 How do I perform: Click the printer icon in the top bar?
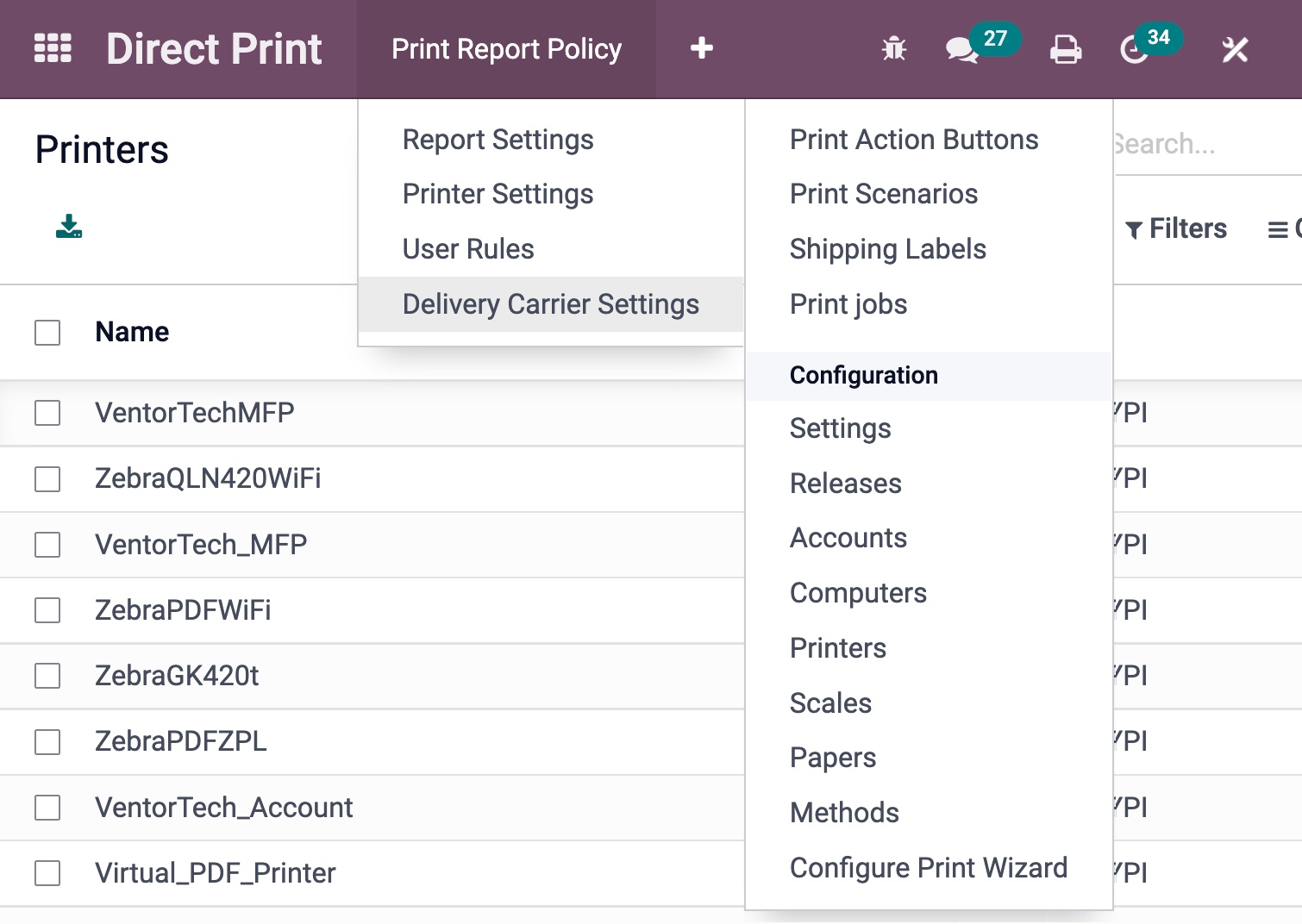pos(1066,49)
